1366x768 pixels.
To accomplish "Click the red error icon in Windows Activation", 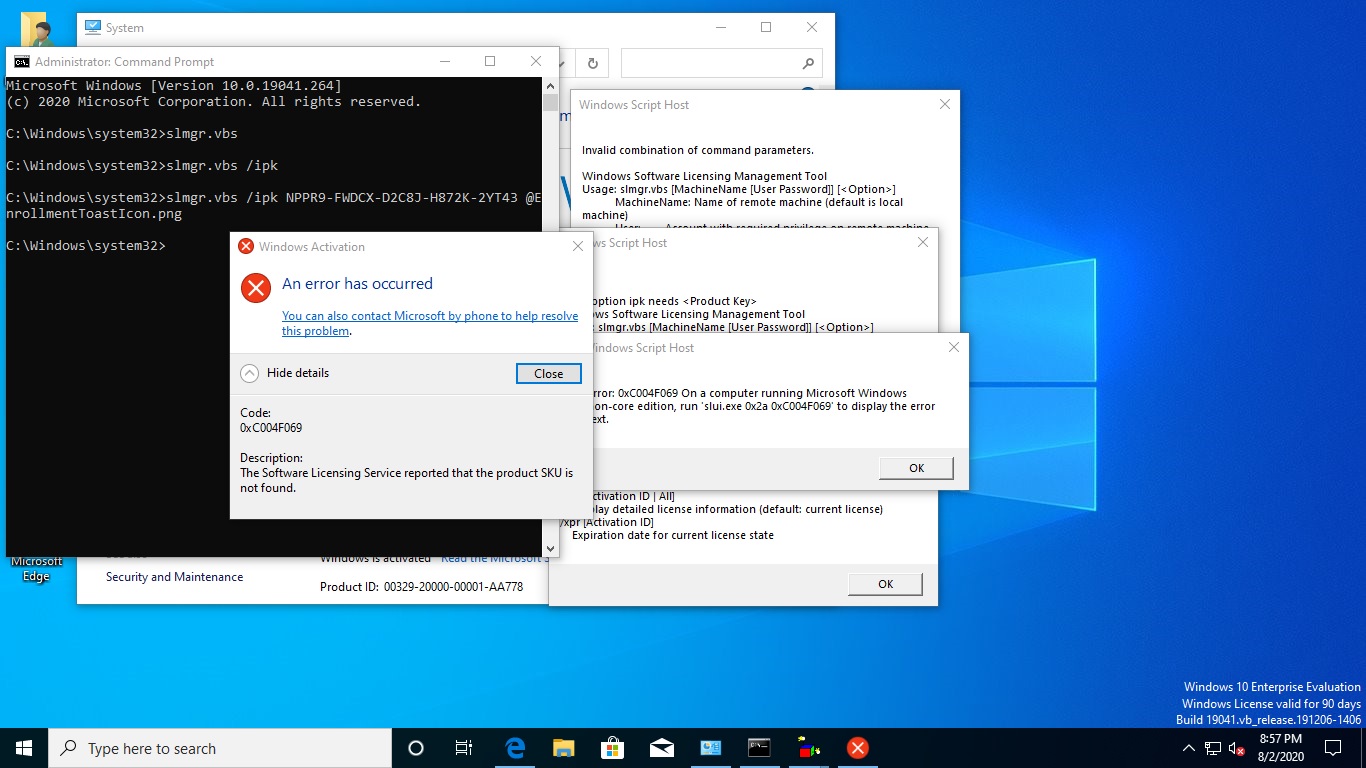I will [x=256, y=288].
